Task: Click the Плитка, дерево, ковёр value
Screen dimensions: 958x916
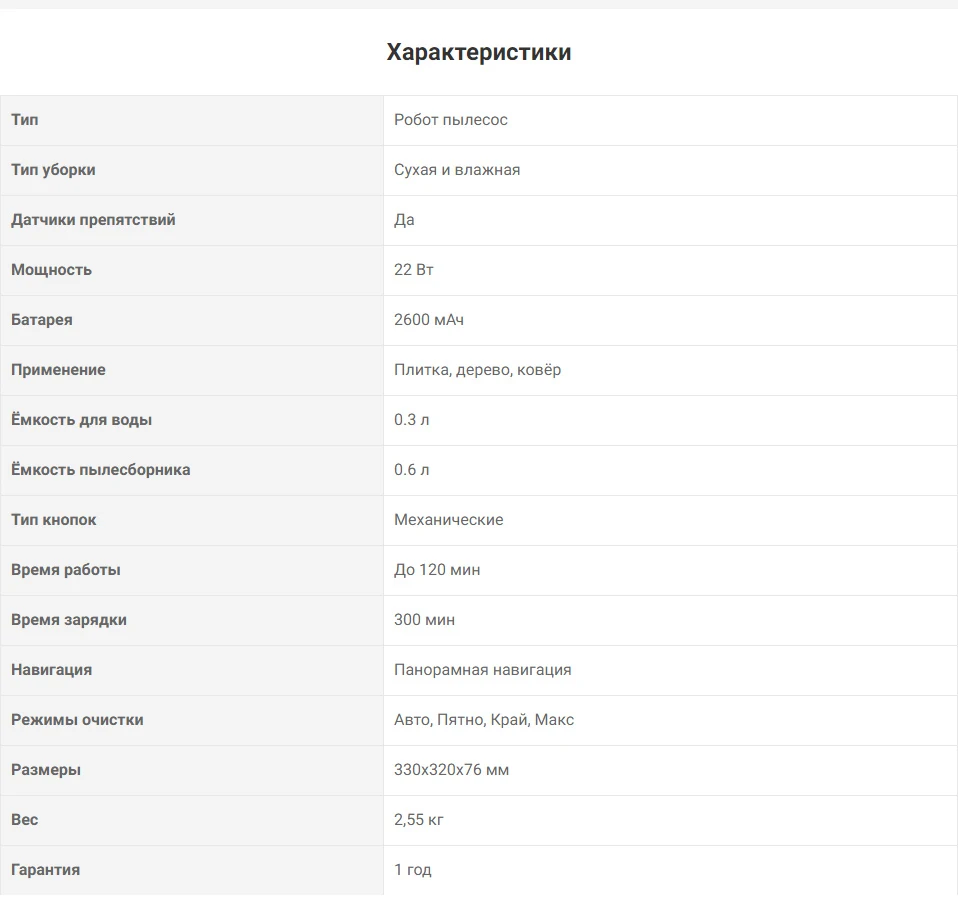Action: click(478, 370)
